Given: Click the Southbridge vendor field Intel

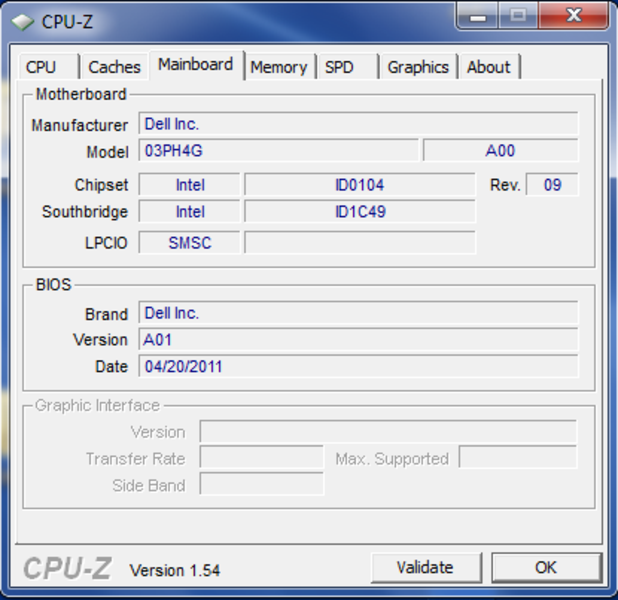Looking at the screenshot, I should (190, 212).
